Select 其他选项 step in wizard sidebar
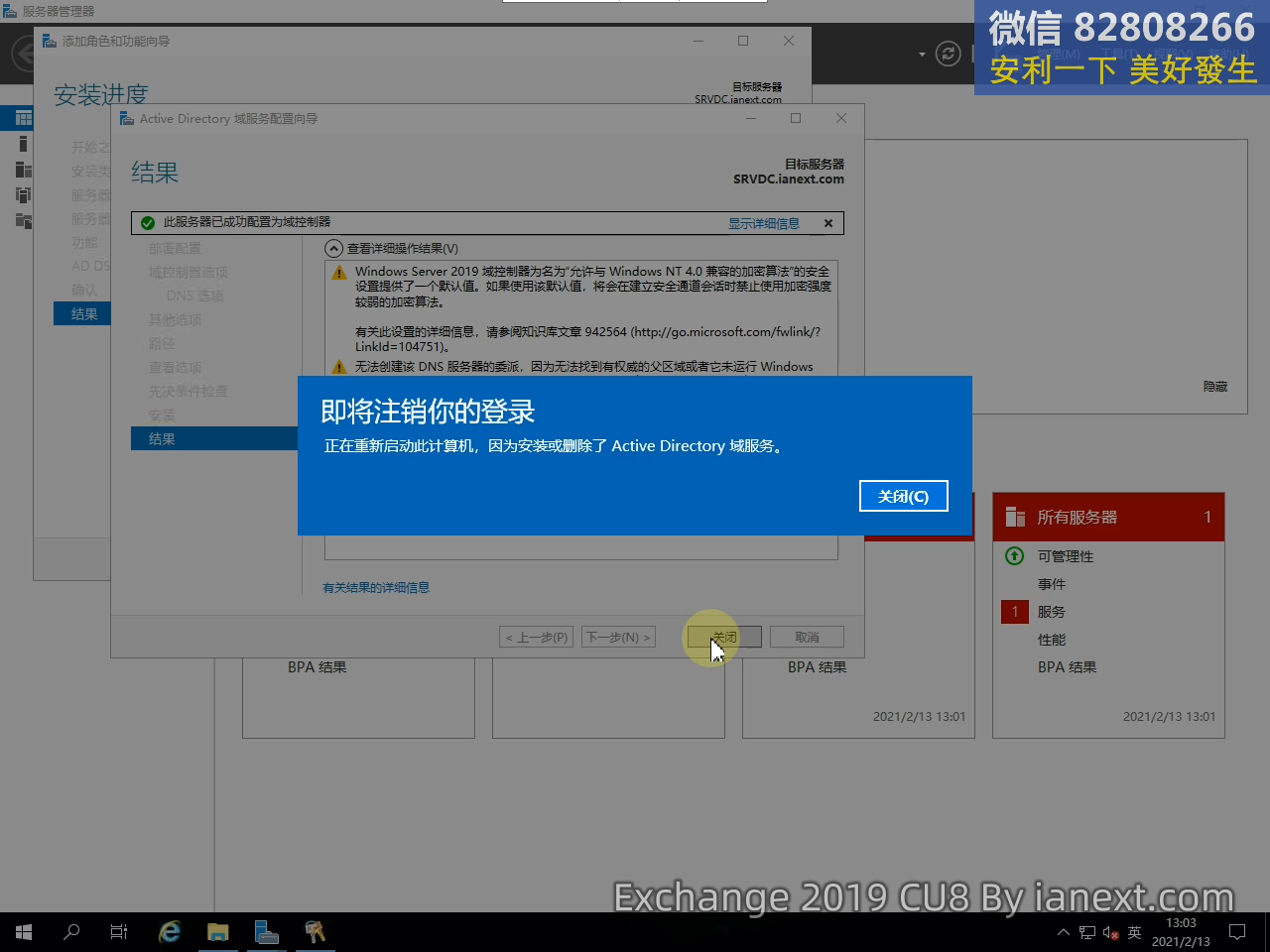The image size is (1270, 952). tap(175, 319)
